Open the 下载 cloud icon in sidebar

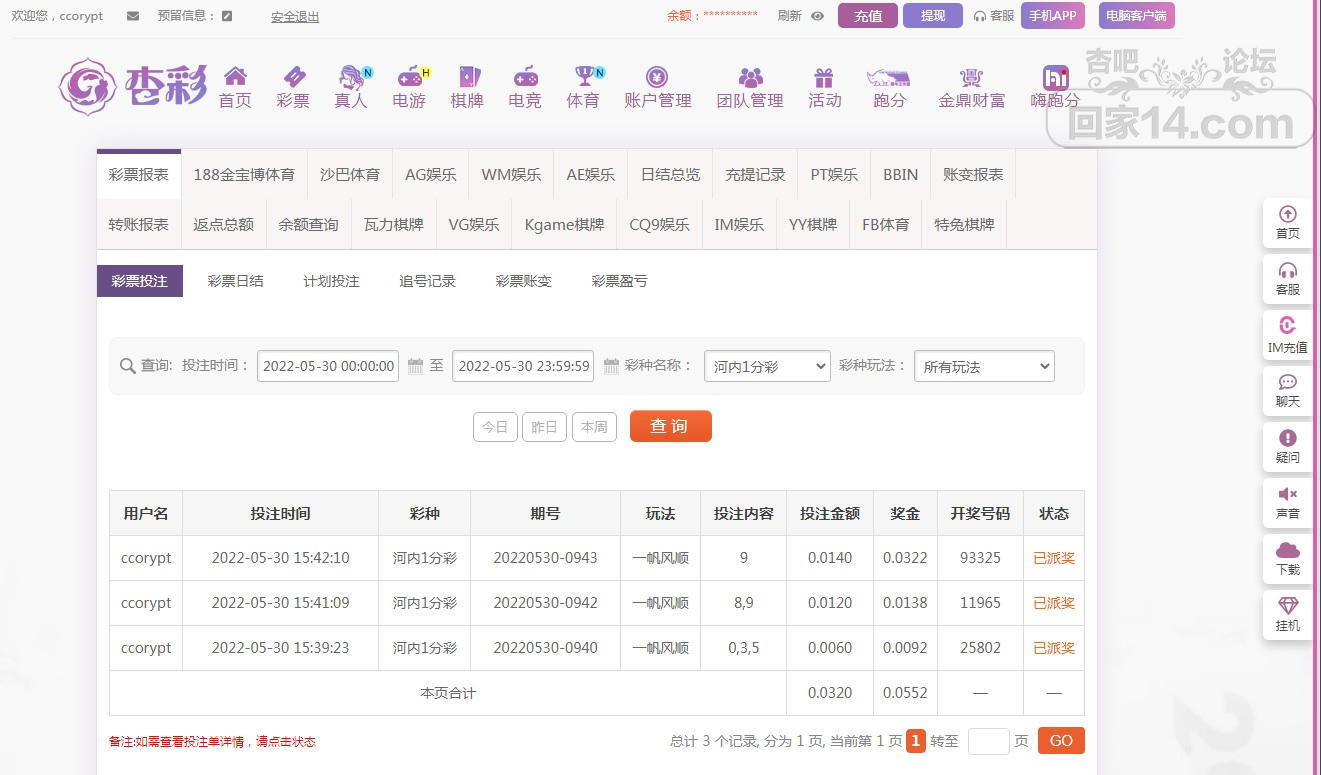pyautogui.click(x=1288, y=550)
